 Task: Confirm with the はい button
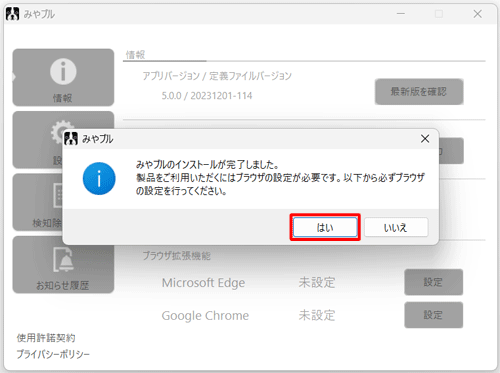pos(325,227)
